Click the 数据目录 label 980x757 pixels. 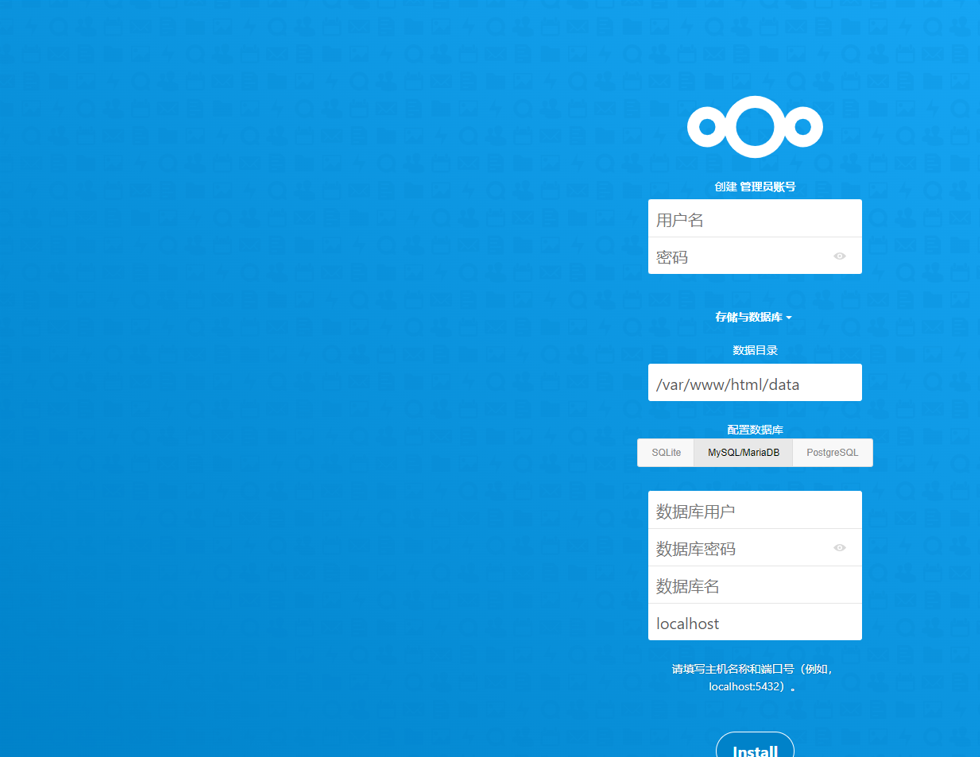pyautogui.click(x=754, y=350)
